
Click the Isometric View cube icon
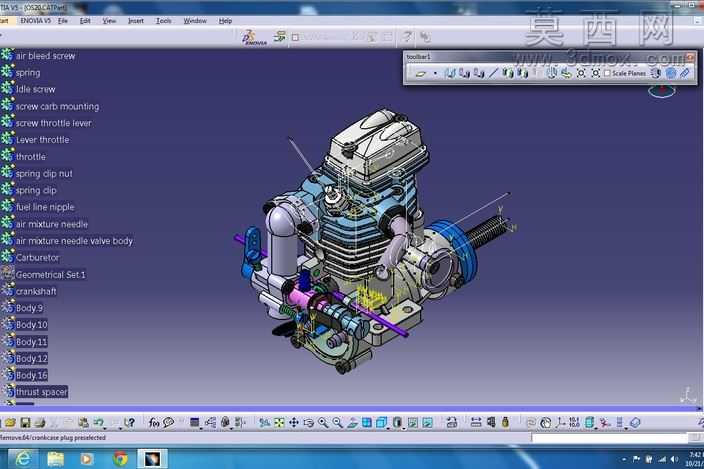[x=381, y=422]
